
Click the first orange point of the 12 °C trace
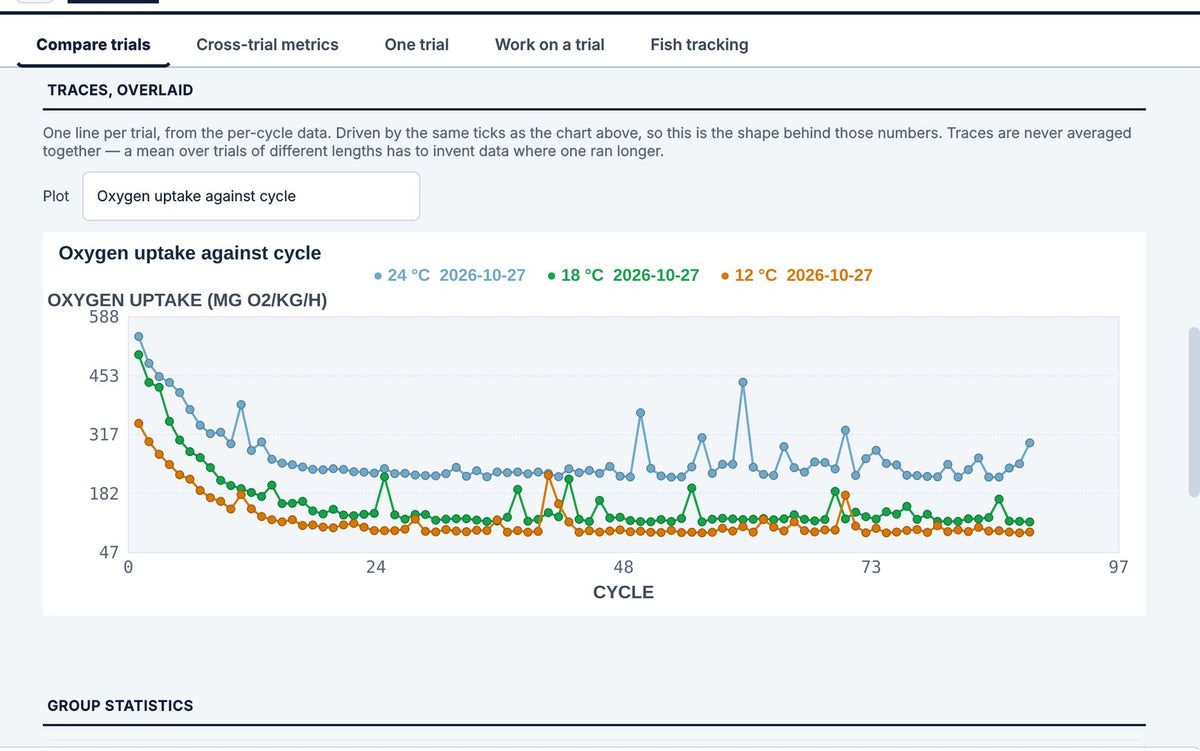click(138, 423)
